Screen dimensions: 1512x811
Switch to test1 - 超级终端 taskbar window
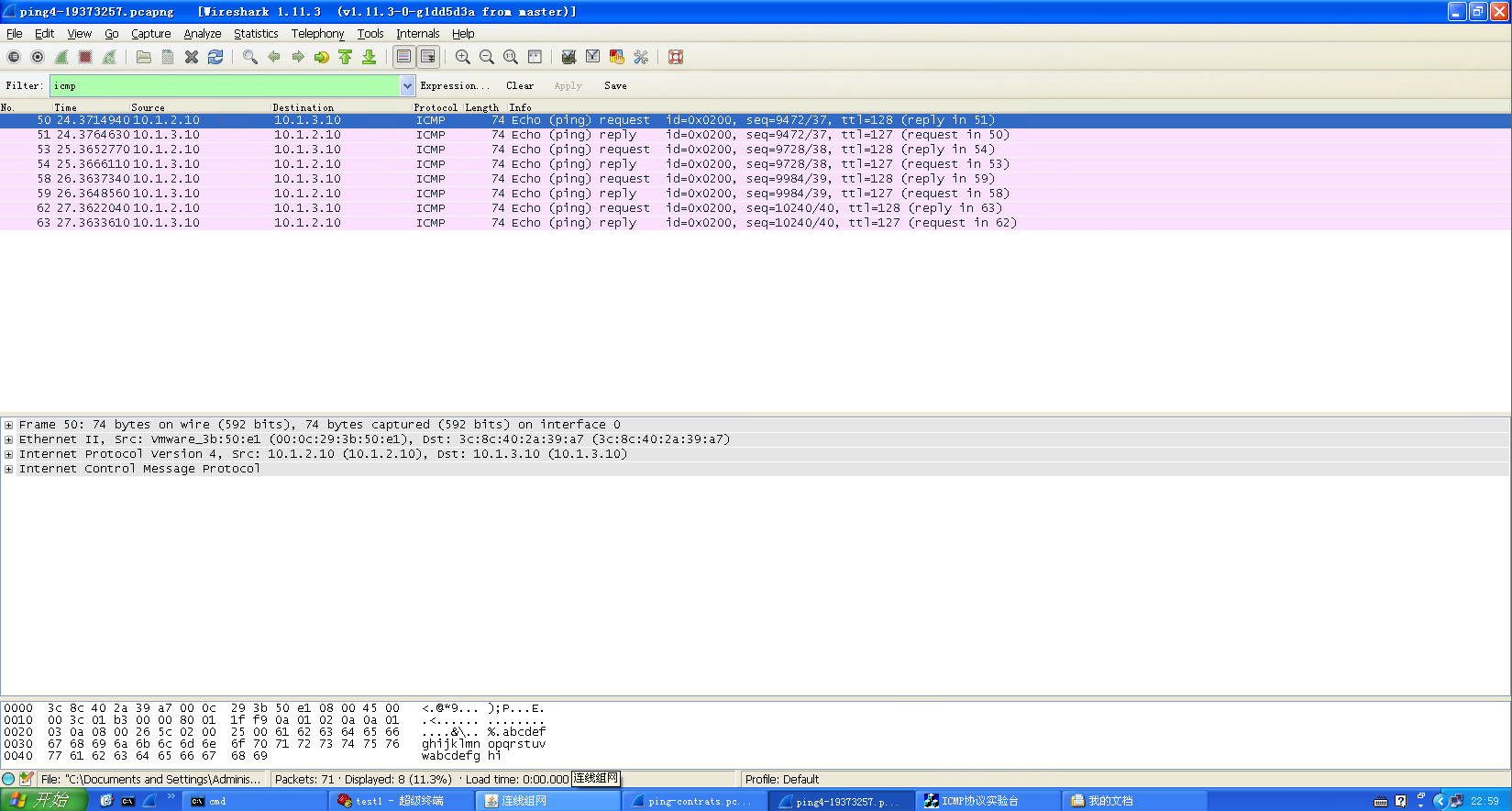pos(402,801)
